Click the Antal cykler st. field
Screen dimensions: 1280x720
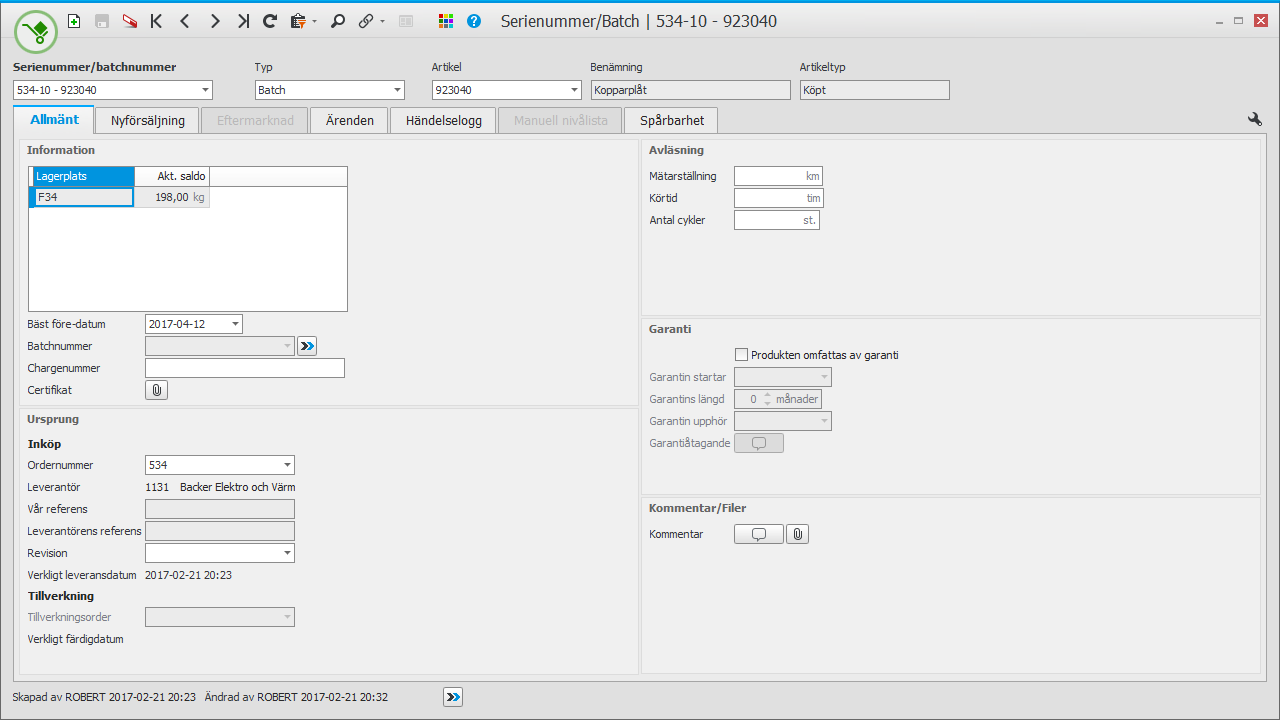click(x=777, y=220)
